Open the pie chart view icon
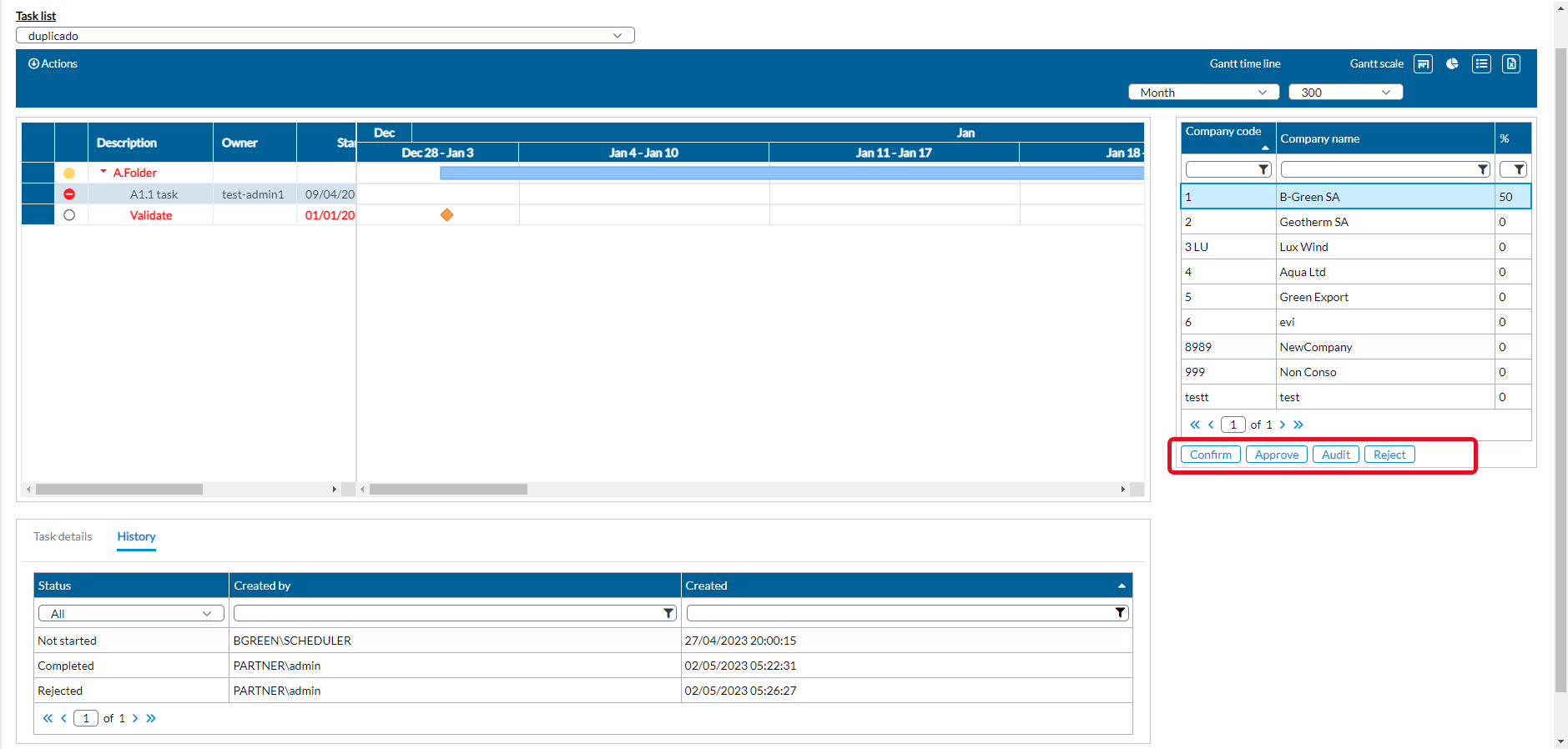Screen dimensions: 1568x749 click(1452, 64)
